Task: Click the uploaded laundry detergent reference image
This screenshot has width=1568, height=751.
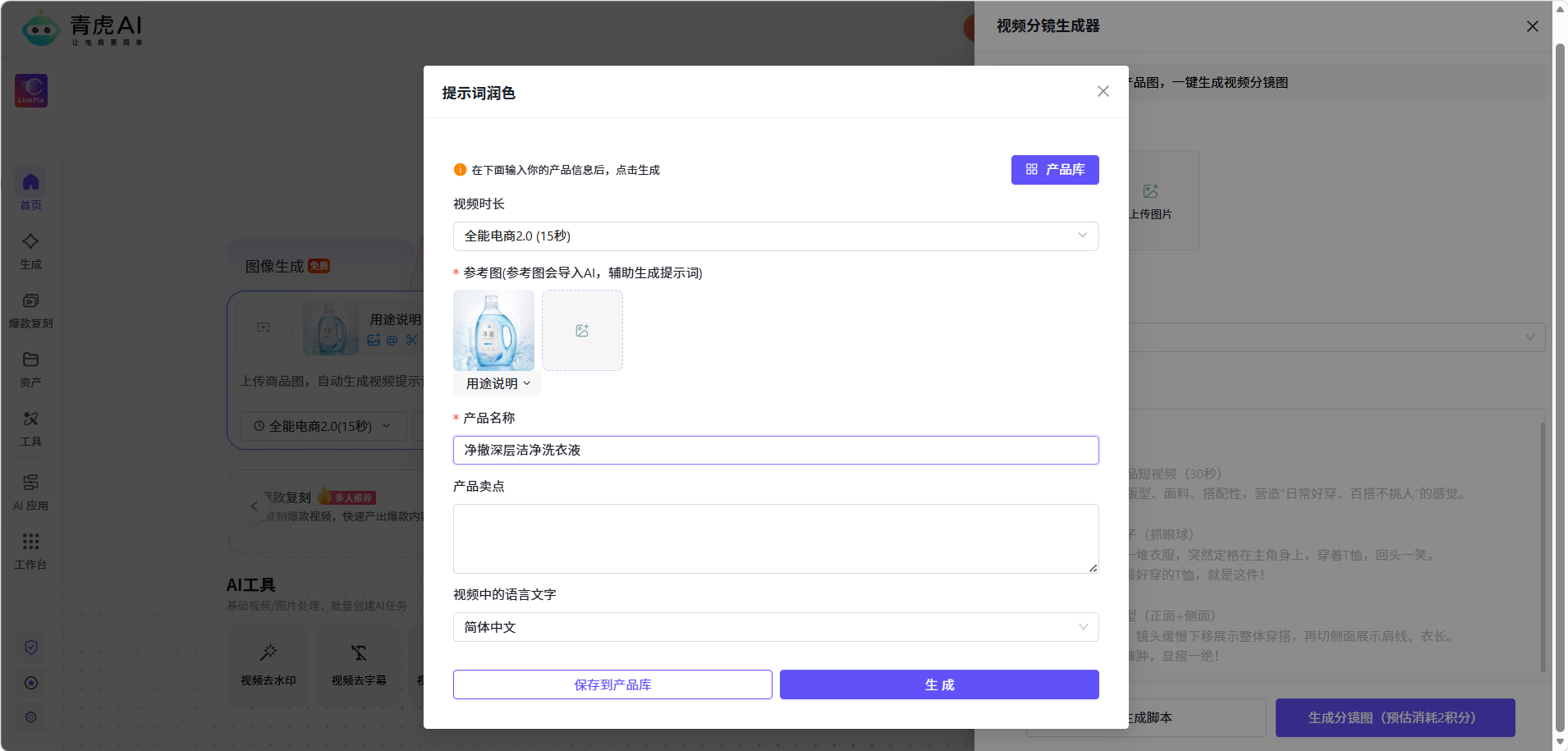Action: (493, 330)
